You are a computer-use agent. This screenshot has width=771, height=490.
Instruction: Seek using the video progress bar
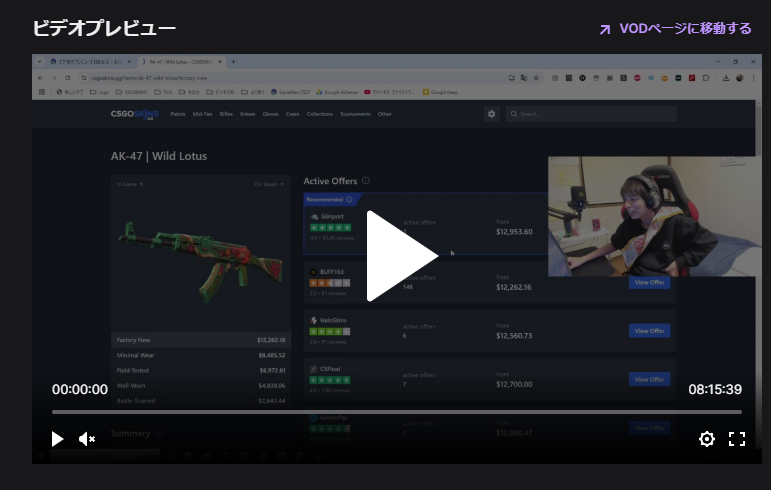(x=397, y=412)
